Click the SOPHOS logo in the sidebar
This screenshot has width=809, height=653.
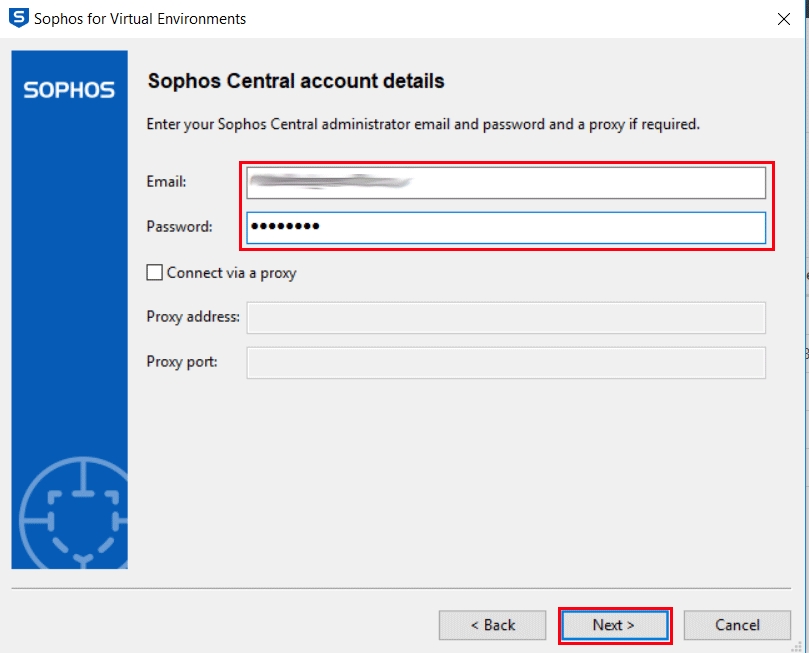69,90
